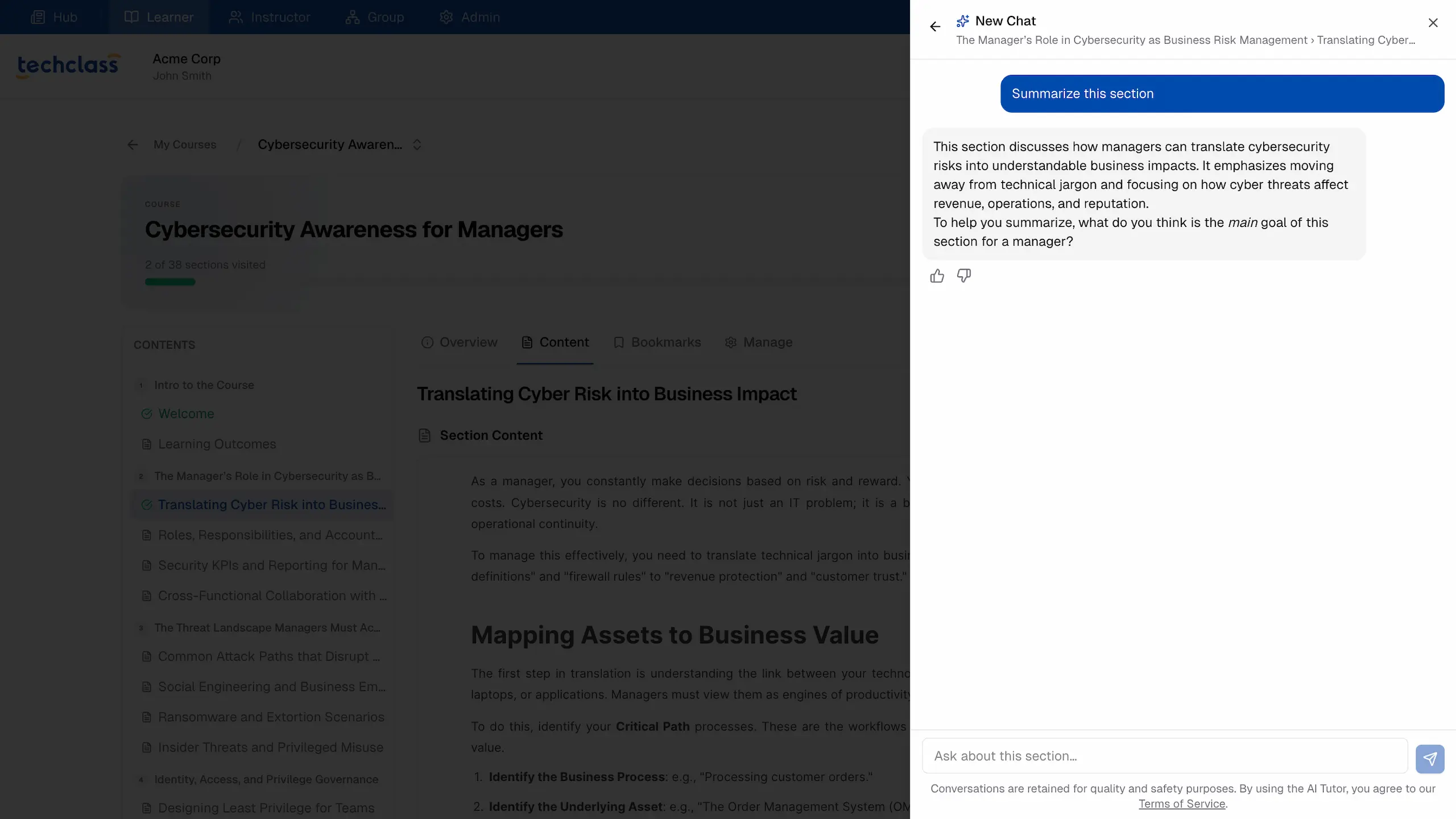This screenshot has height=819, width=1456.
Task: Click the My Courses breadcrumb link
Action: point(185,144)
